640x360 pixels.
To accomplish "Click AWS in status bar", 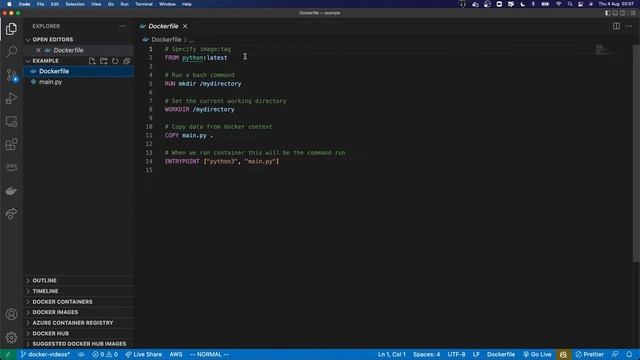I will click(x=176, y=354).
